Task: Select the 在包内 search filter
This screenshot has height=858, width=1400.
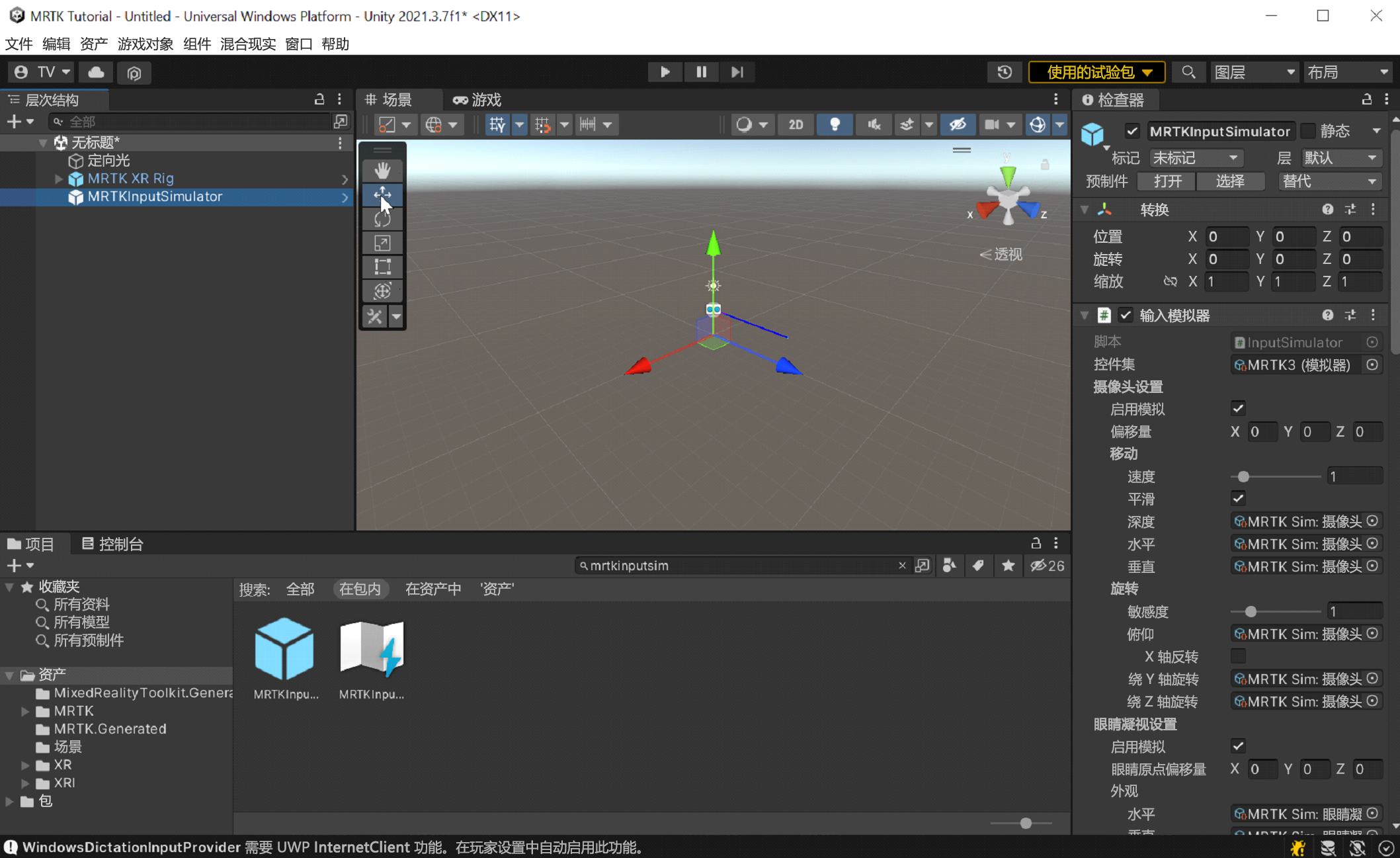Action: (x=360, y=589)
